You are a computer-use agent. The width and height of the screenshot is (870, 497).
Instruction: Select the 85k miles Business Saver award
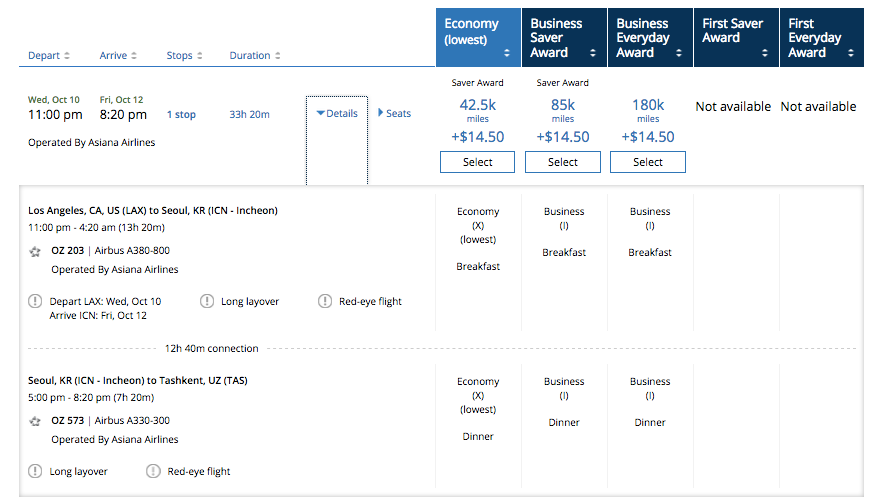pos(562,162)
